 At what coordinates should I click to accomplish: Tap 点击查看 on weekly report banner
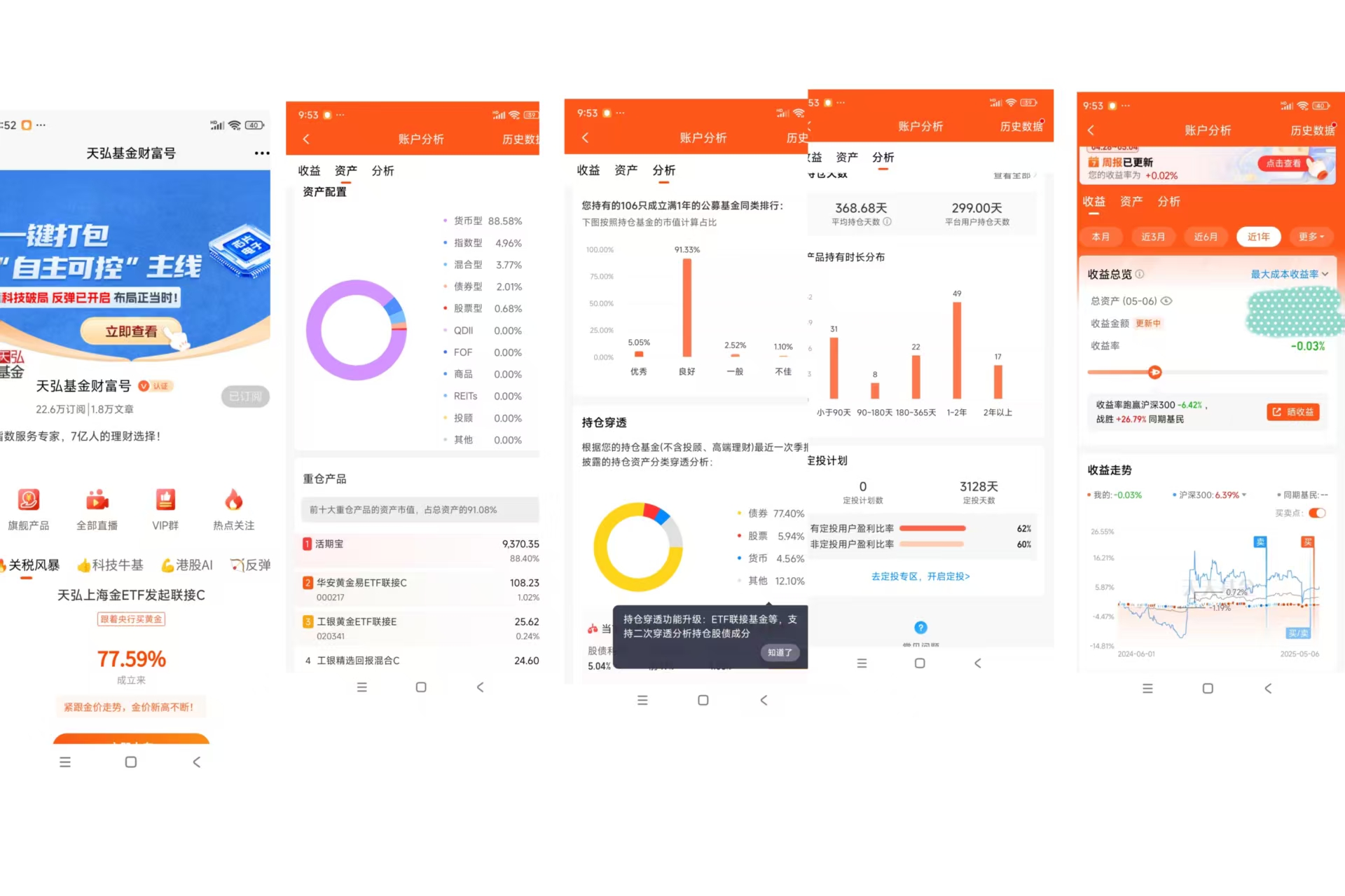[x=1283, y=163]
